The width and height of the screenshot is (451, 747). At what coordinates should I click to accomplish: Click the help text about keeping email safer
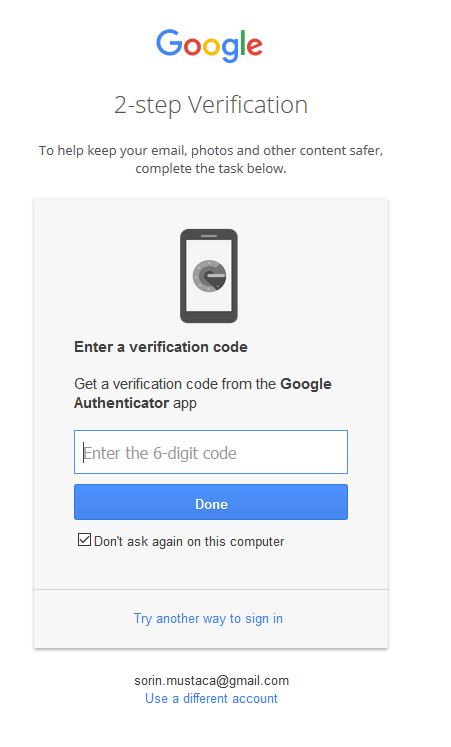coord(211,160)
